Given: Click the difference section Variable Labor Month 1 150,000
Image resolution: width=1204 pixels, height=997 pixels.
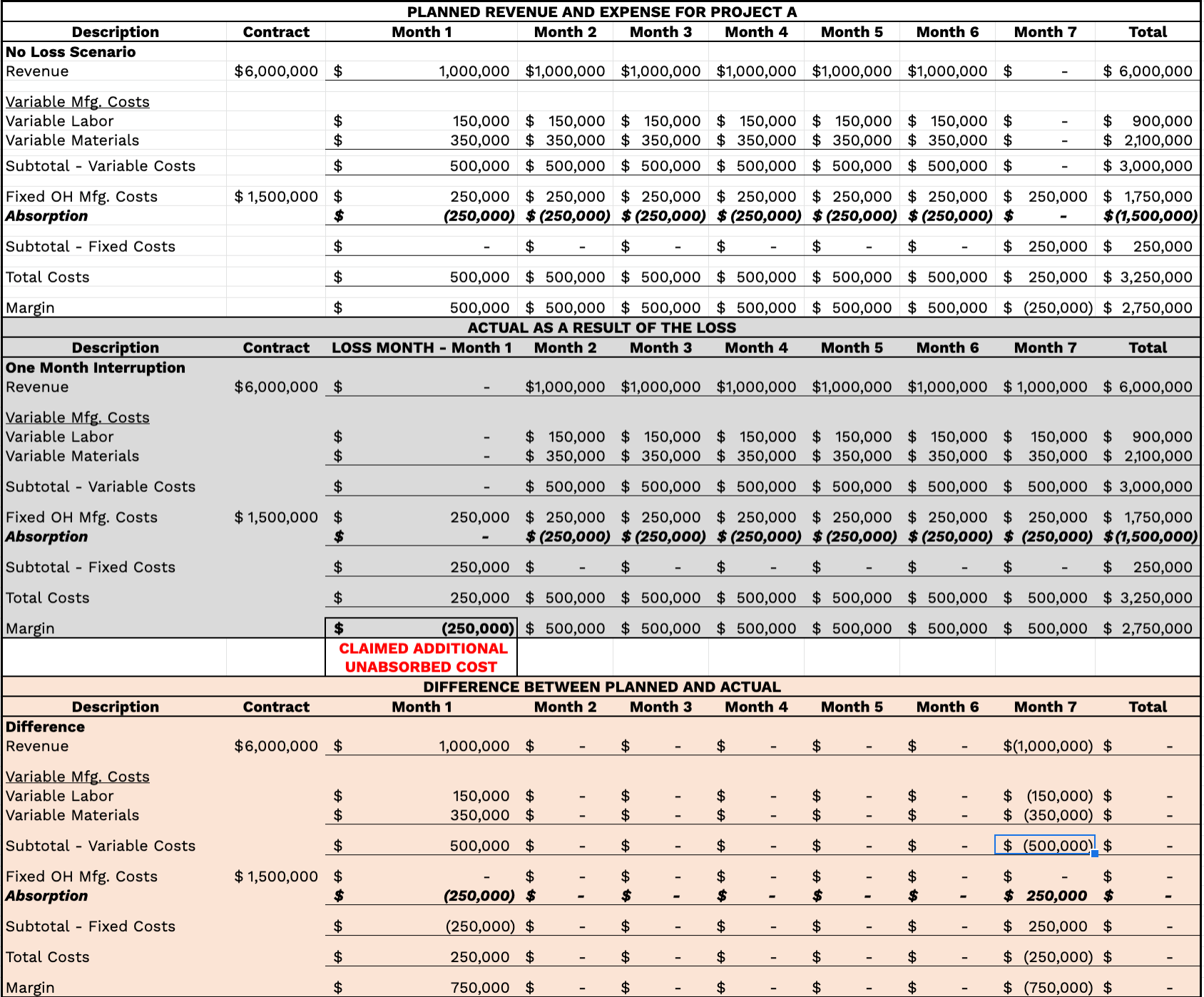Looking at the screenshot, I should (422, 797).
